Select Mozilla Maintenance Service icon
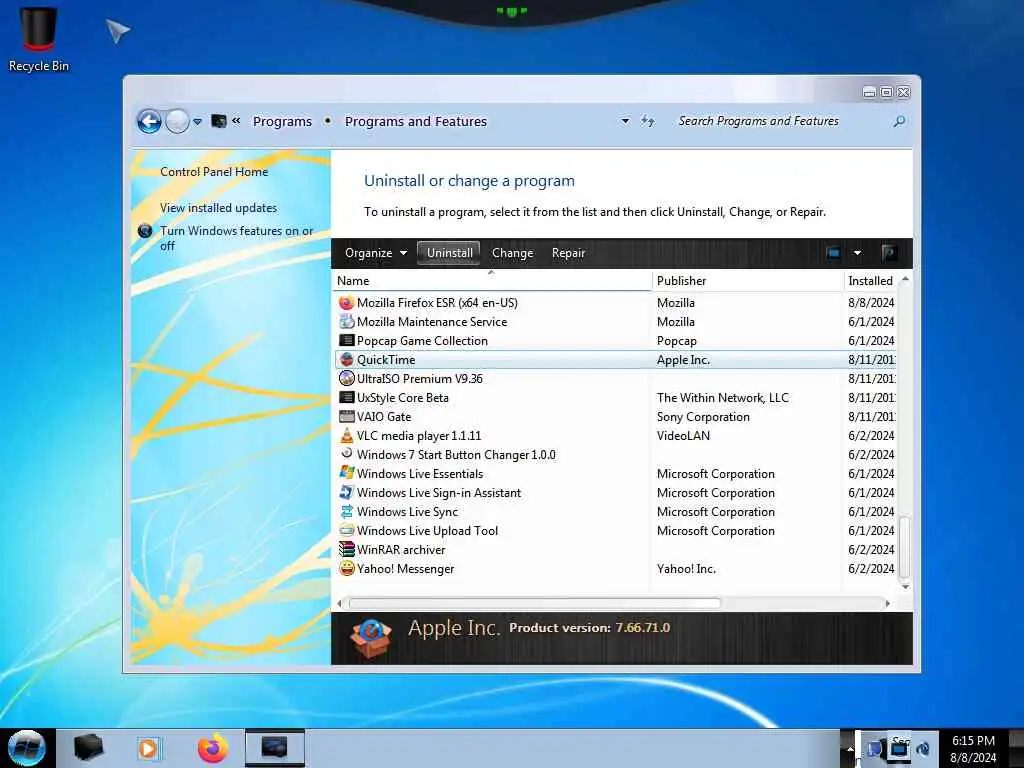This screenshot has width=1024, height=768. [x=347, y=321]
